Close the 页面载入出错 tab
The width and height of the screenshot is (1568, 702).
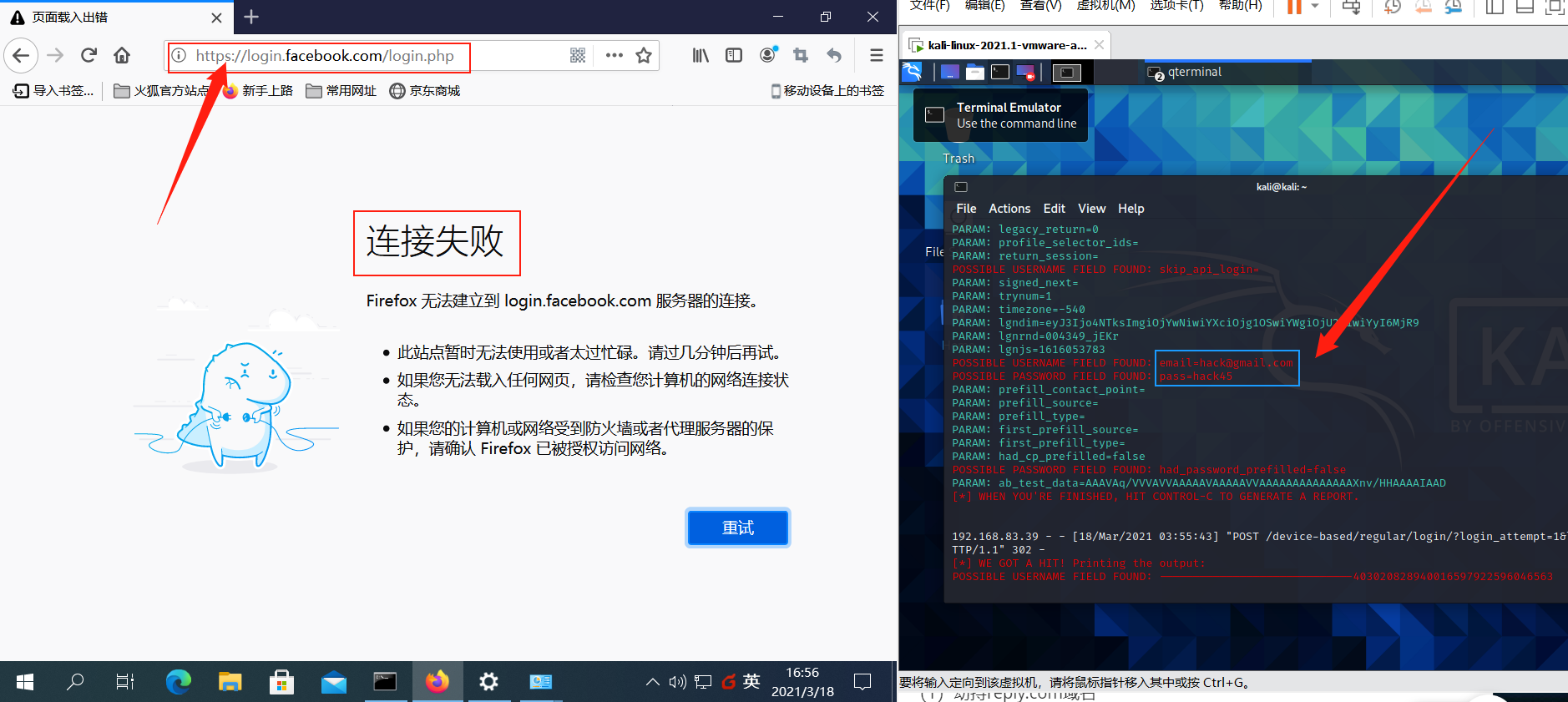[217, 18]
